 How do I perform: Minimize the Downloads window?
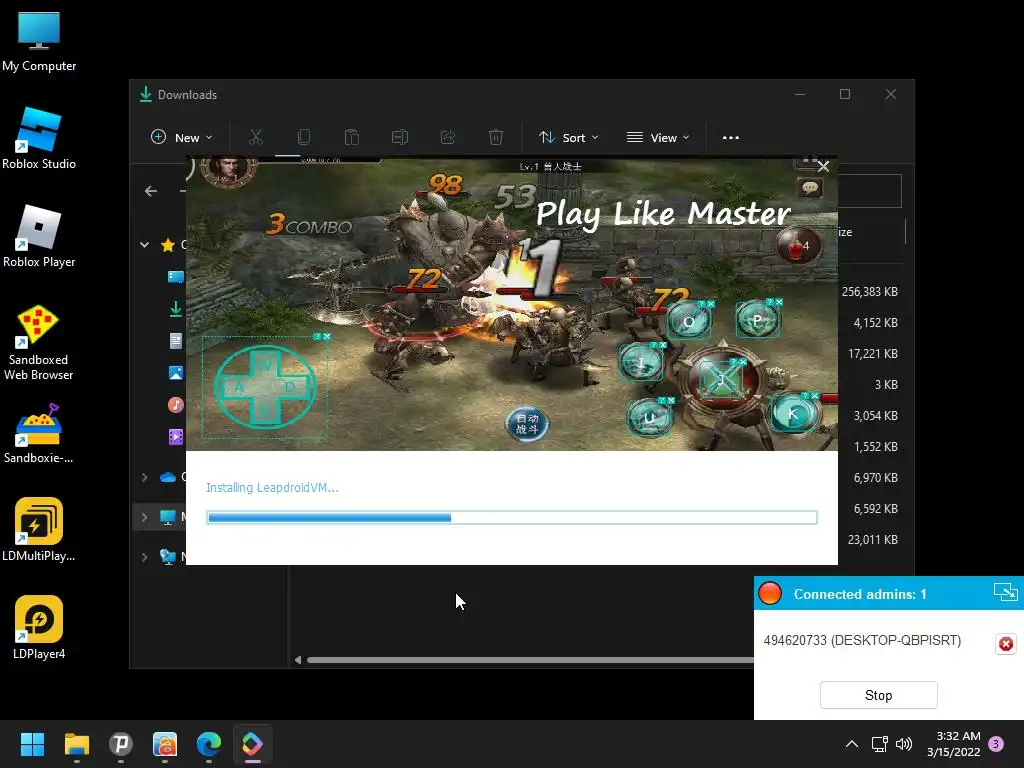click(799, 94)
